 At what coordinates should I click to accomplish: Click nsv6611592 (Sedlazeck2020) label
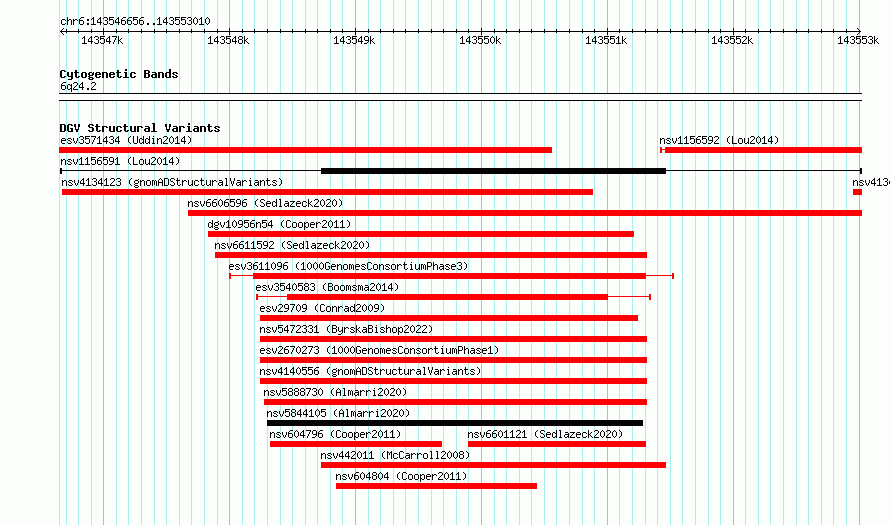tap(292, 245)
